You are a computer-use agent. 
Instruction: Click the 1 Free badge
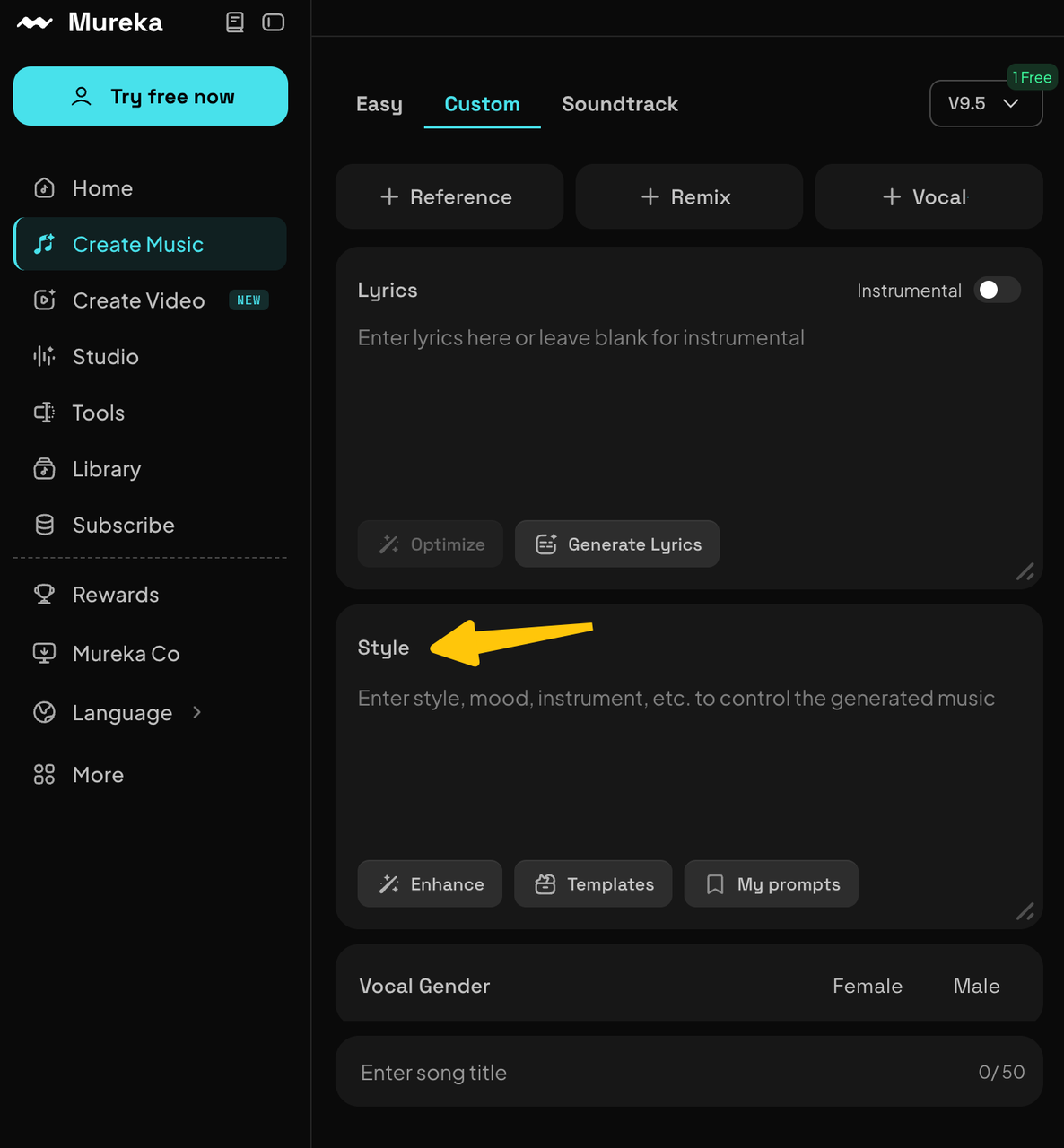1033,77
